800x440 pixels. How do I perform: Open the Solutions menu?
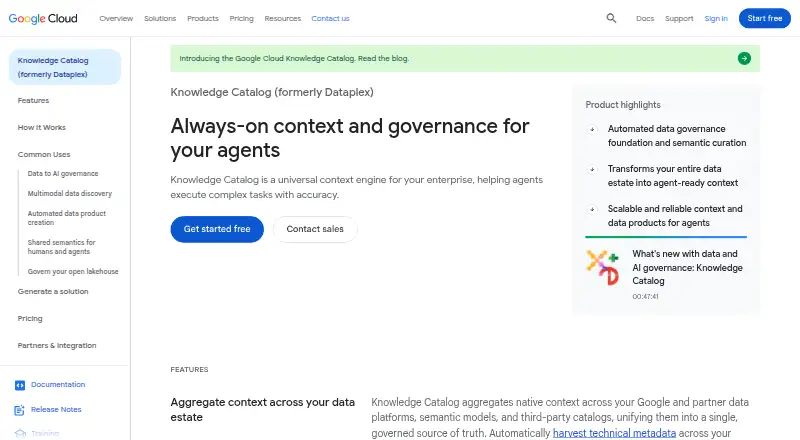tap(160, 18)
